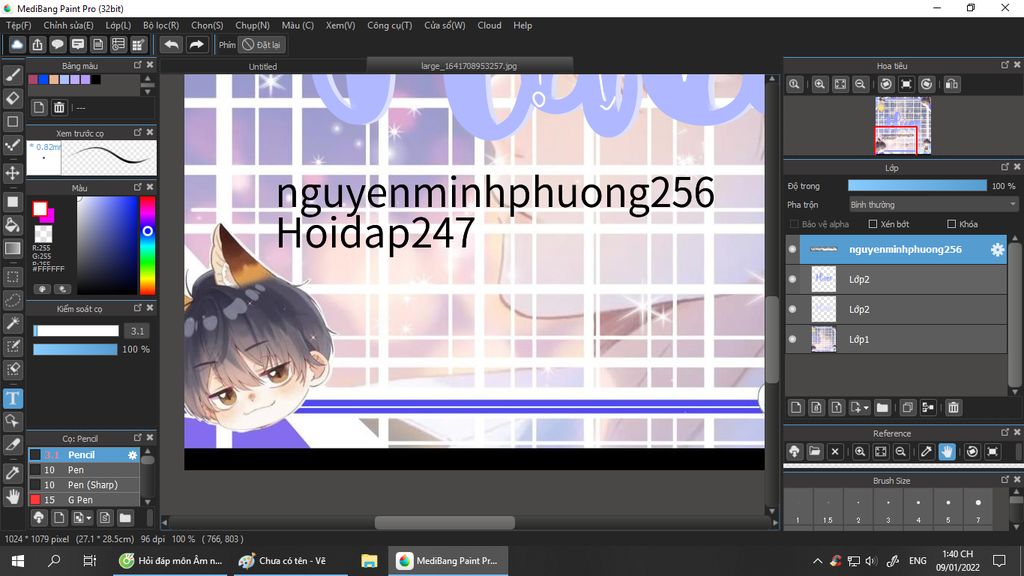This screenshot has width=1024, height=576.
Task: Select the Eraser tool
Action: tap(12, 99)
